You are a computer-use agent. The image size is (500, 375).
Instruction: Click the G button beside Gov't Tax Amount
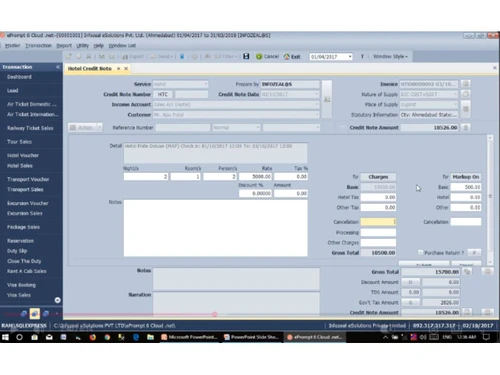coord(410,302)
